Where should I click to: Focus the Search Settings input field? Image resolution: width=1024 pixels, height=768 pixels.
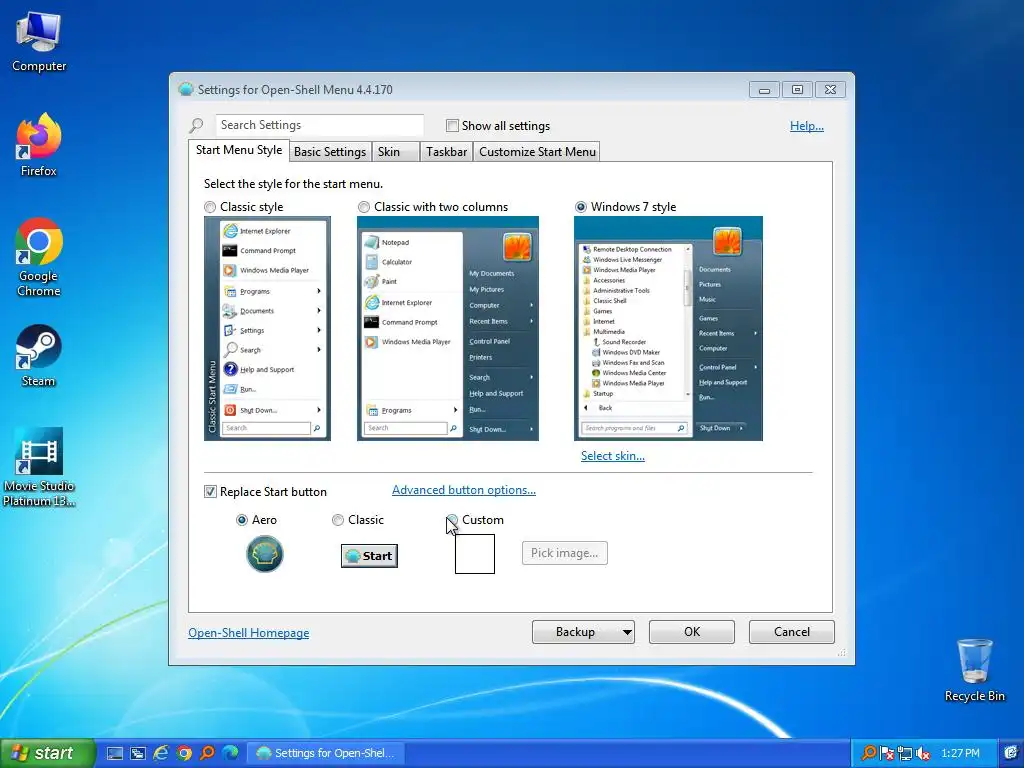point(319,125)
